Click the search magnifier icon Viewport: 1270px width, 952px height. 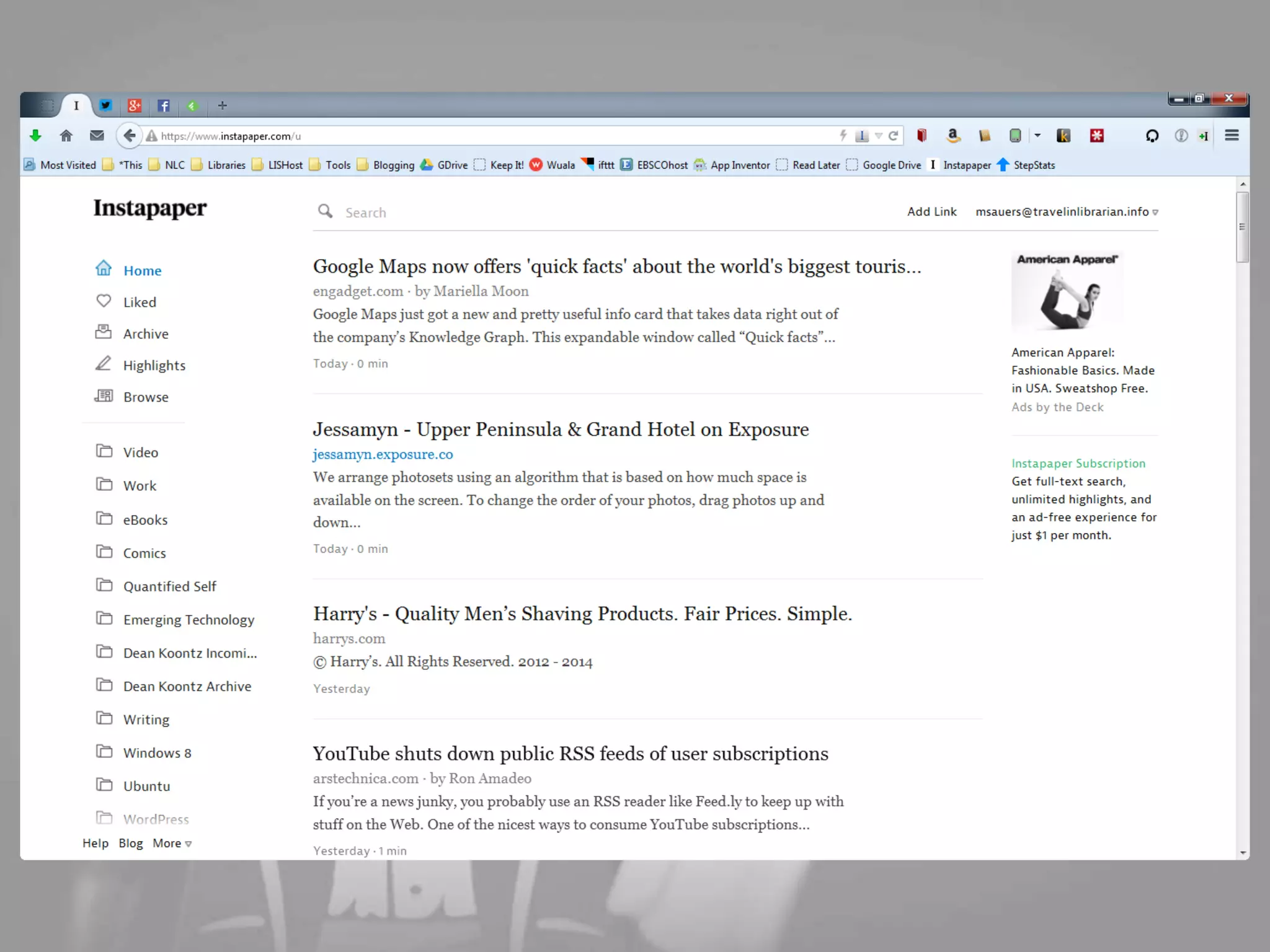[x=325, y=212]
